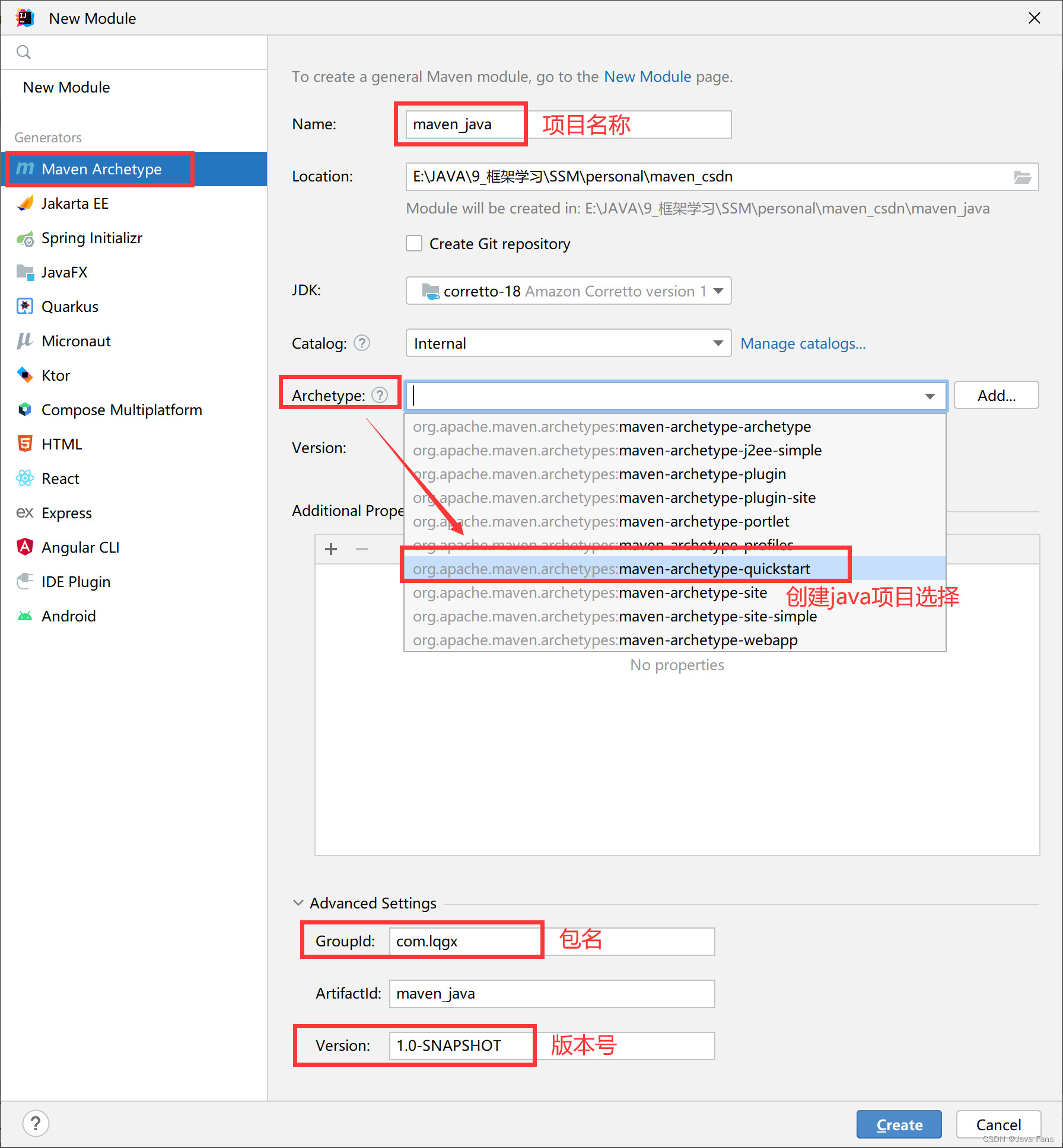Select the Micronaut generator icon
The width and height of the screenshot is (1063, 1148).
coord(25,341)
